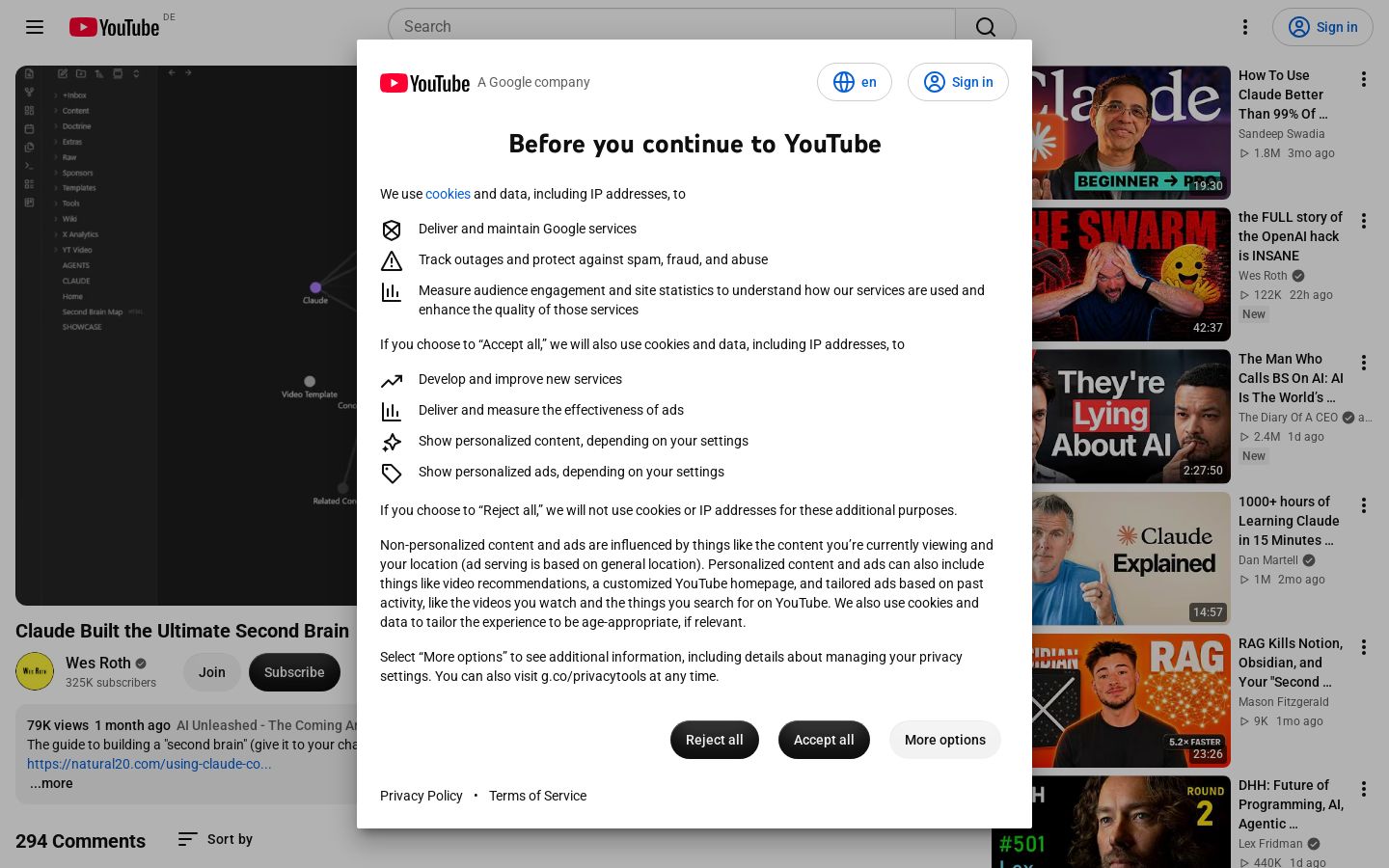This screenshot has height=868, width=1389.
Task: Open the 'They're Lying About AI' thumbnail
Action: 1131,416
